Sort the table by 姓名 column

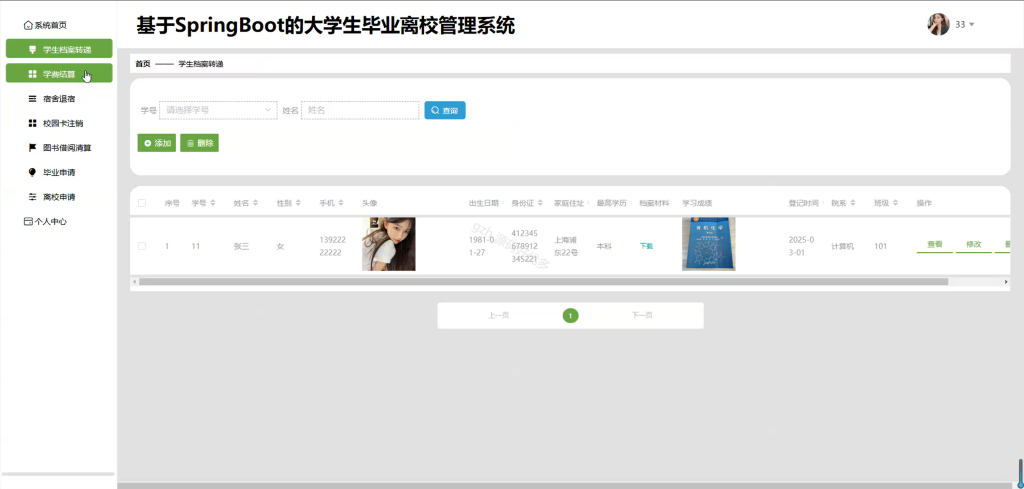pos(255,203)
